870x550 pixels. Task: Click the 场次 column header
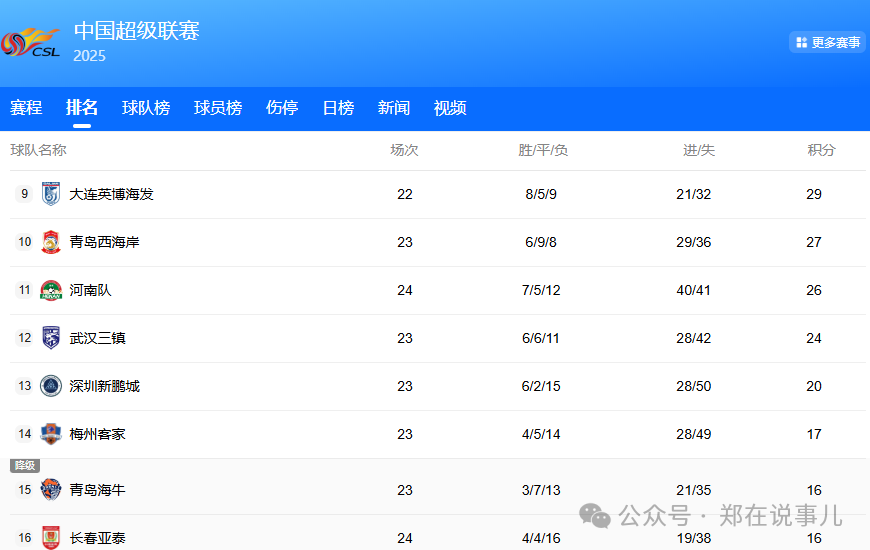pos(404,150)
